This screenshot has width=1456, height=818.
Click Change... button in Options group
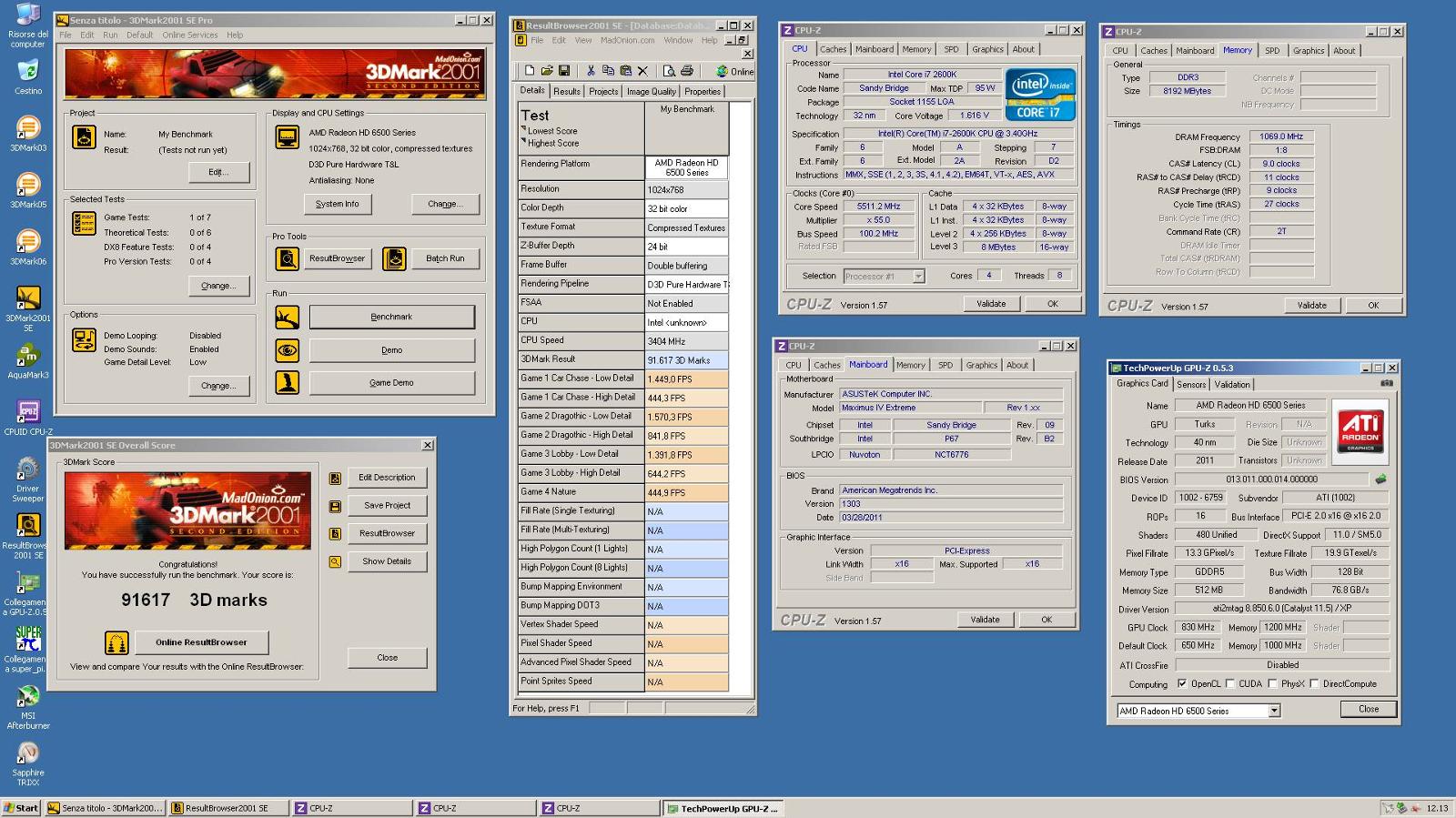coord(218,386)
